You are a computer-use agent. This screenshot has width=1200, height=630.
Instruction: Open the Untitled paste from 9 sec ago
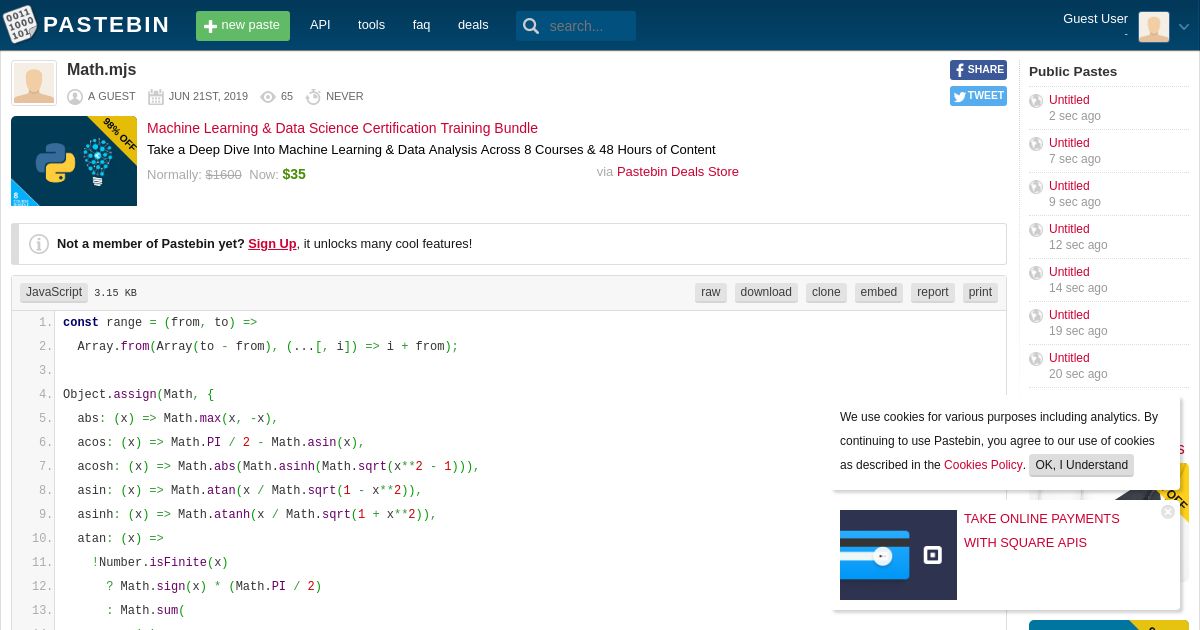point(1069,186)
